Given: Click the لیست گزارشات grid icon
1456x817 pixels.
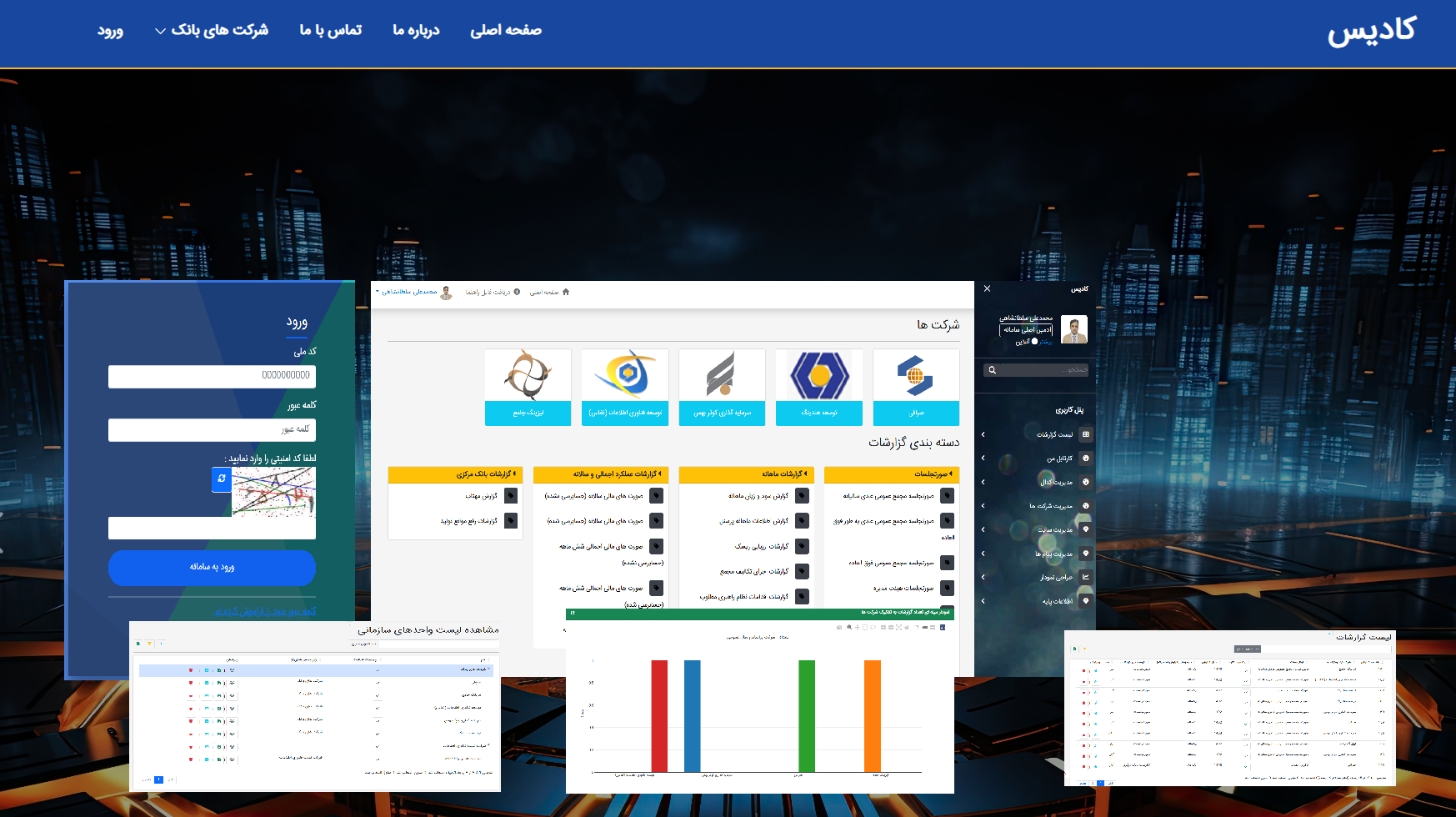Looking at the screenshot, I should (1085, 434).
